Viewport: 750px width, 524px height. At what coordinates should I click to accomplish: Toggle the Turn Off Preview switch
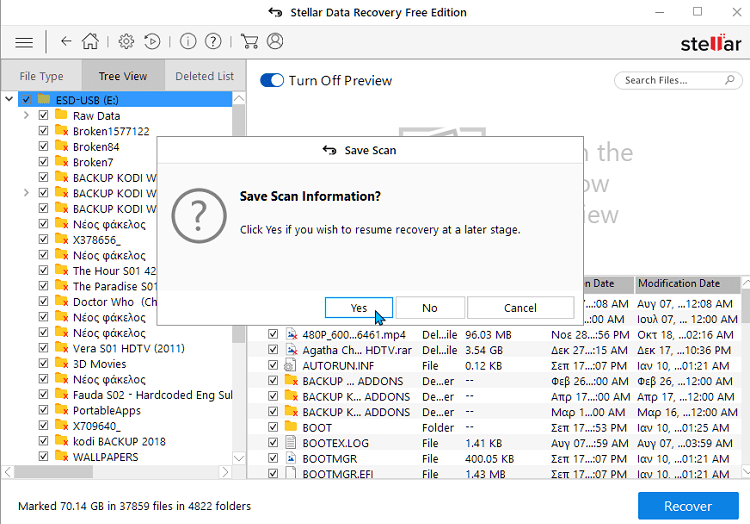[x=272, y=80]
